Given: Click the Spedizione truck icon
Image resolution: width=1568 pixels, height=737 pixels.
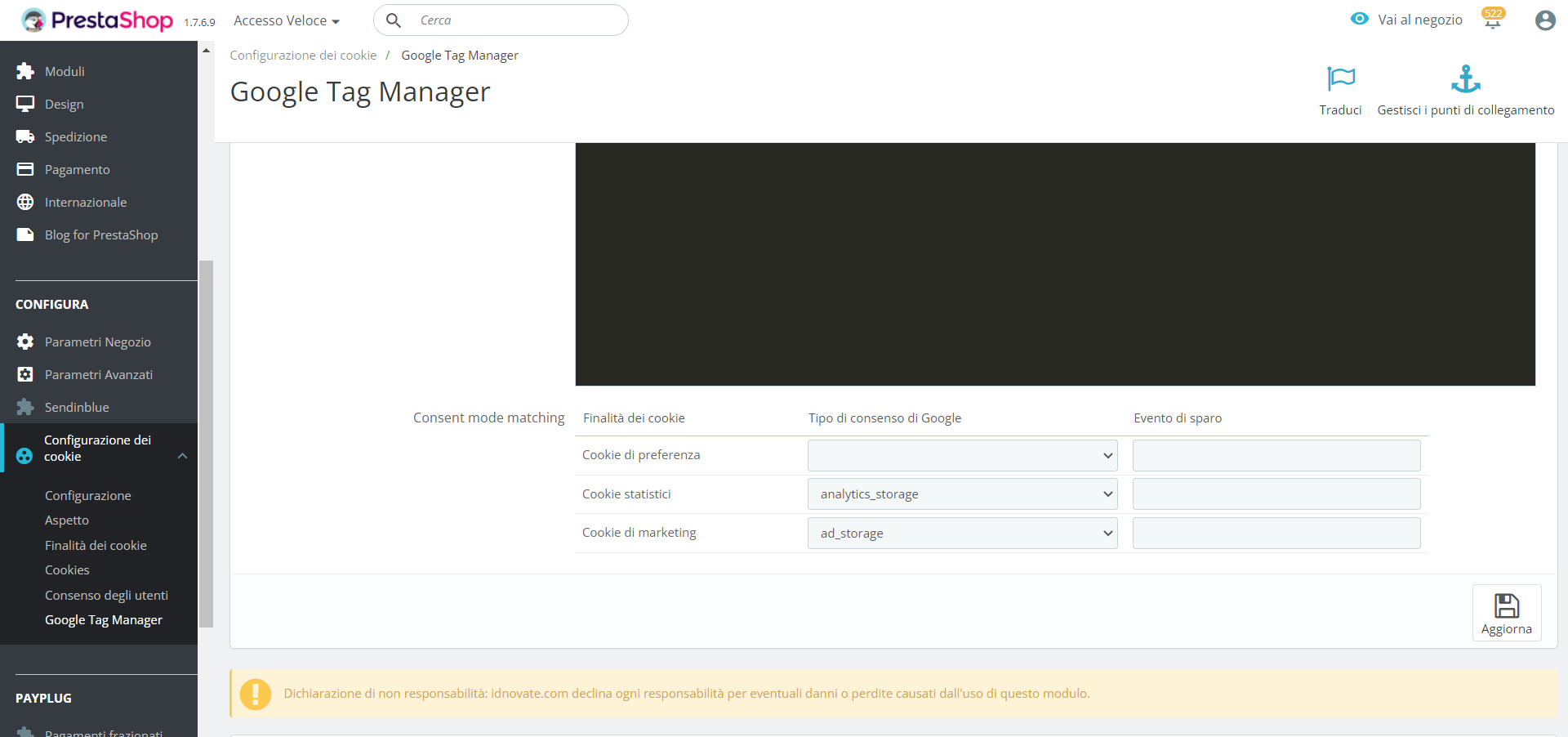Looking at the screenshot, I should coord(25,136).
